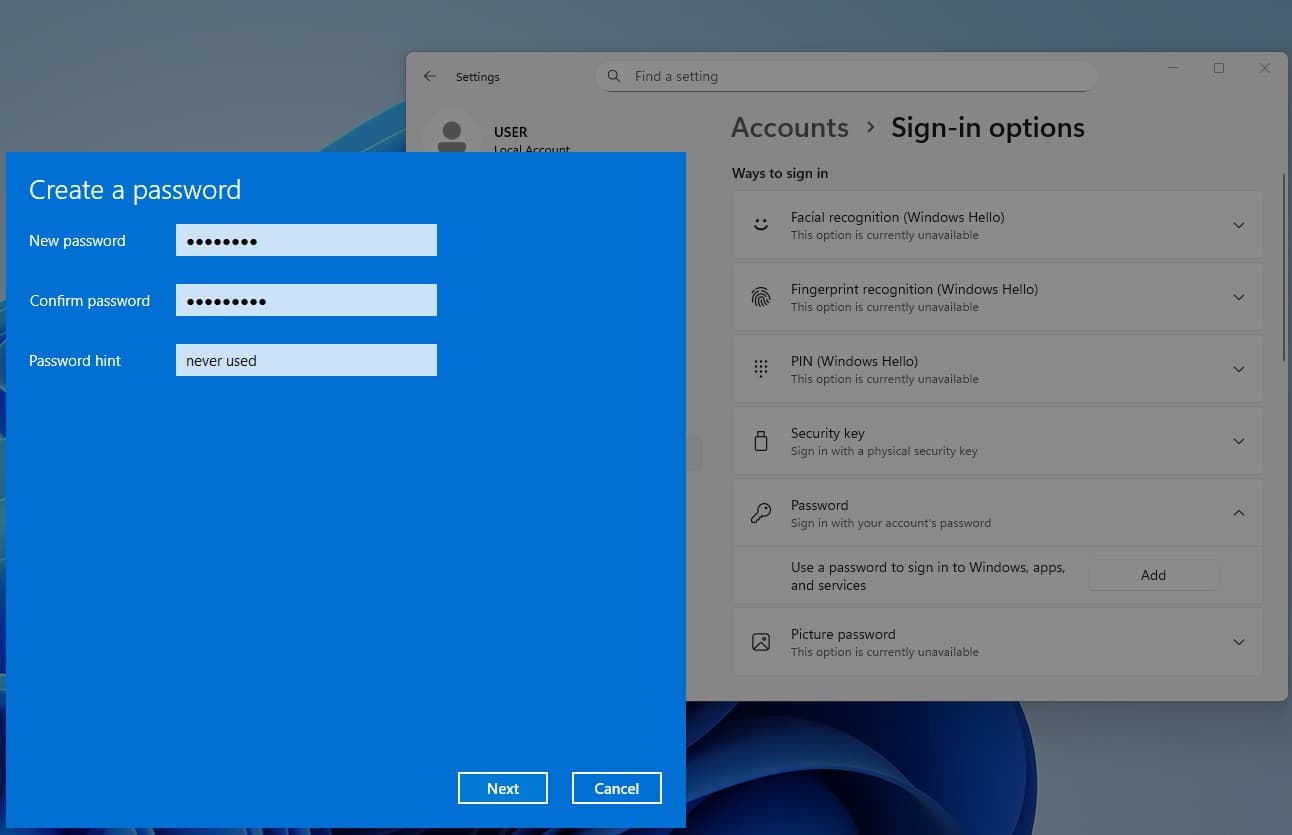This screenshot has width=1292, height=835.
Task: Cancel the Create a password dialog
Action: point(616,788)
